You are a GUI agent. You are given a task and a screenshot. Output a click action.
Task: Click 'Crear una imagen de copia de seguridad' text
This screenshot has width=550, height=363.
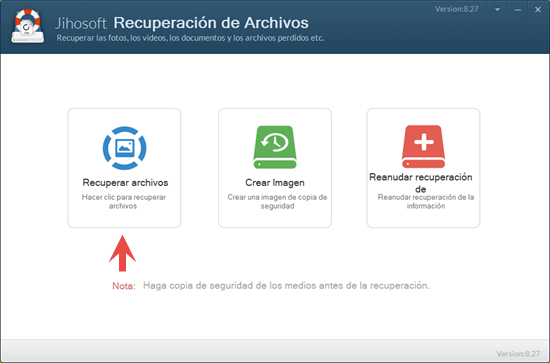click(x=277, y=202)
